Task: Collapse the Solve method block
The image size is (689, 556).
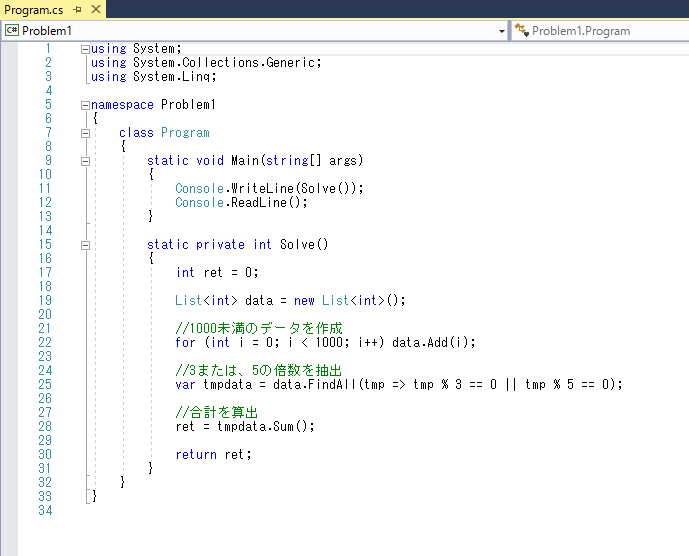Action: tap(85, 245)
